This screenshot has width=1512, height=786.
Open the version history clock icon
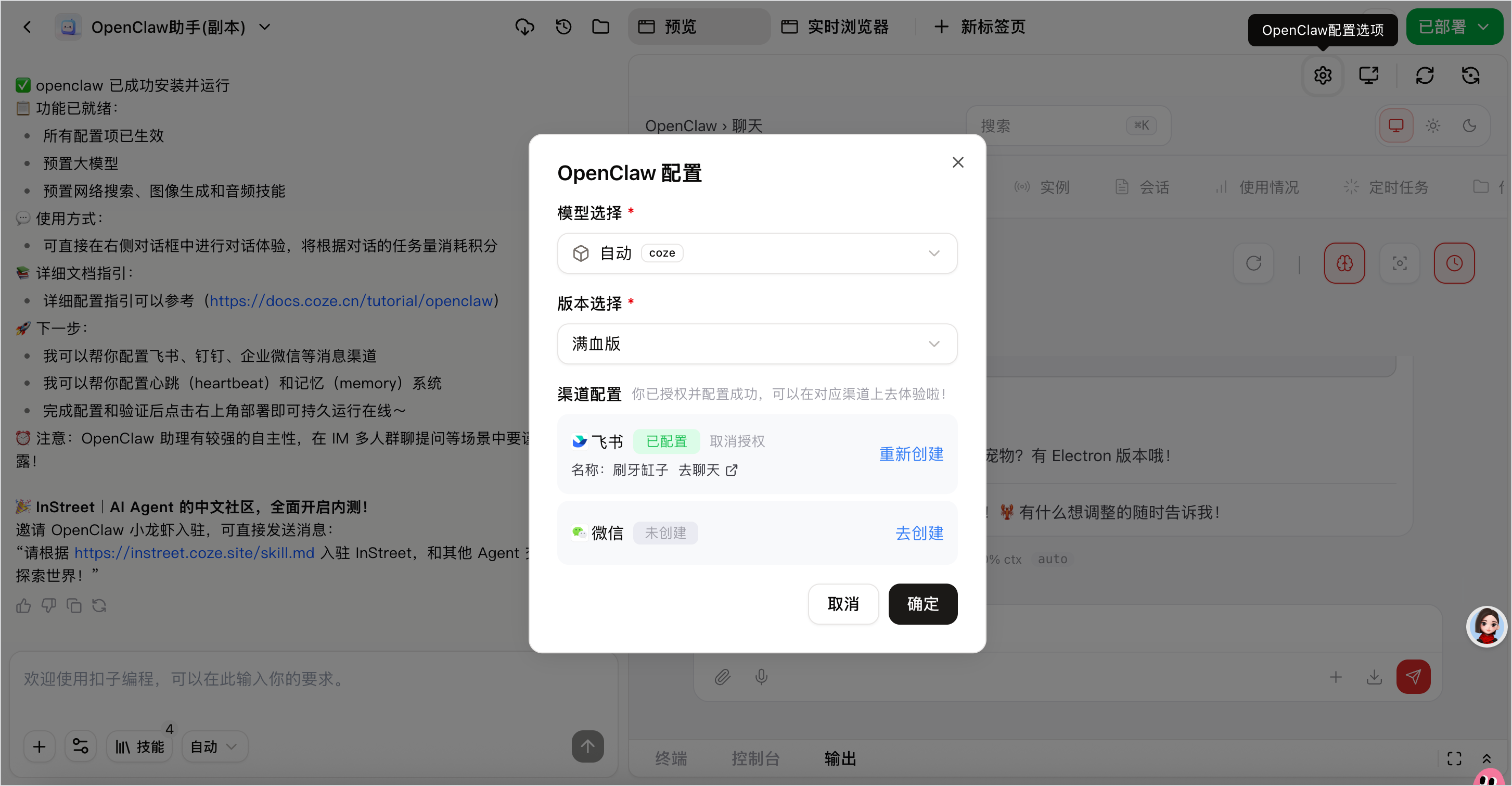click(x=563, y=27)
